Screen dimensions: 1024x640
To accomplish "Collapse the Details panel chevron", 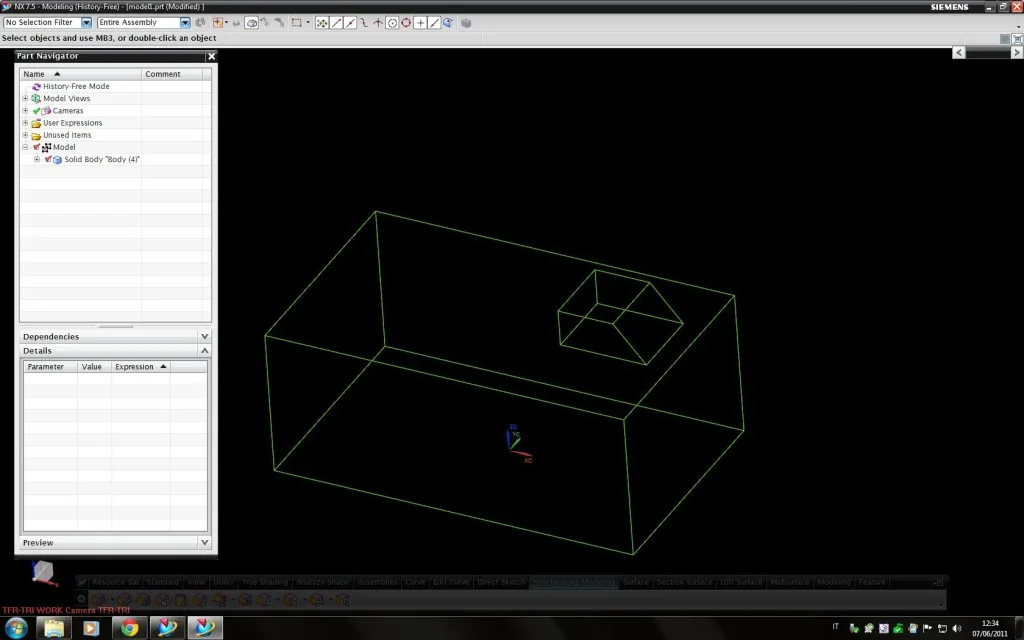I will click(204, 351).
